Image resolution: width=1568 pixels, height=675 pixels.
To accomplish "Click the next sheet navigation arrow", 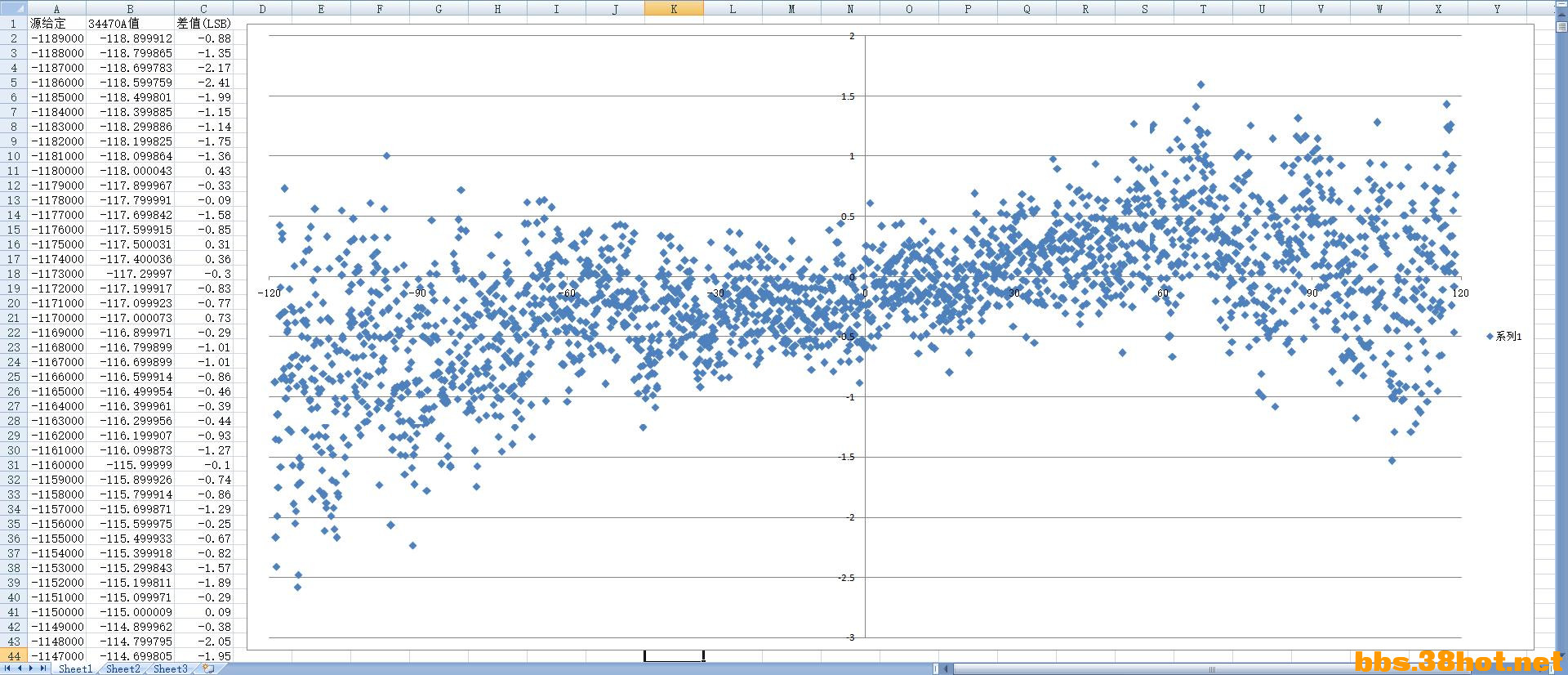I will 31,668.
